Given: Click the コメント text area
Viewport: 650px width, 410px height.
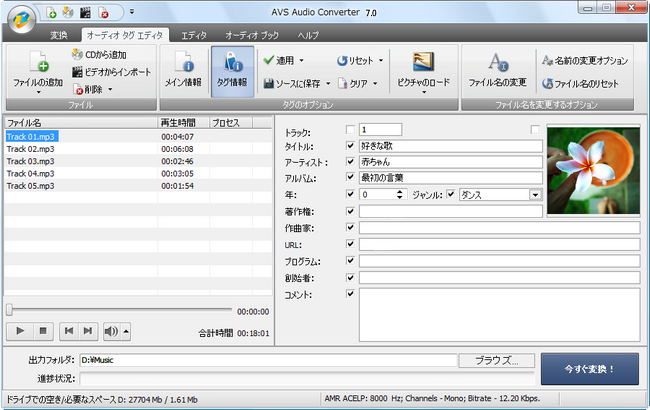Looking at the screenshot, I should tap(500, 315).
